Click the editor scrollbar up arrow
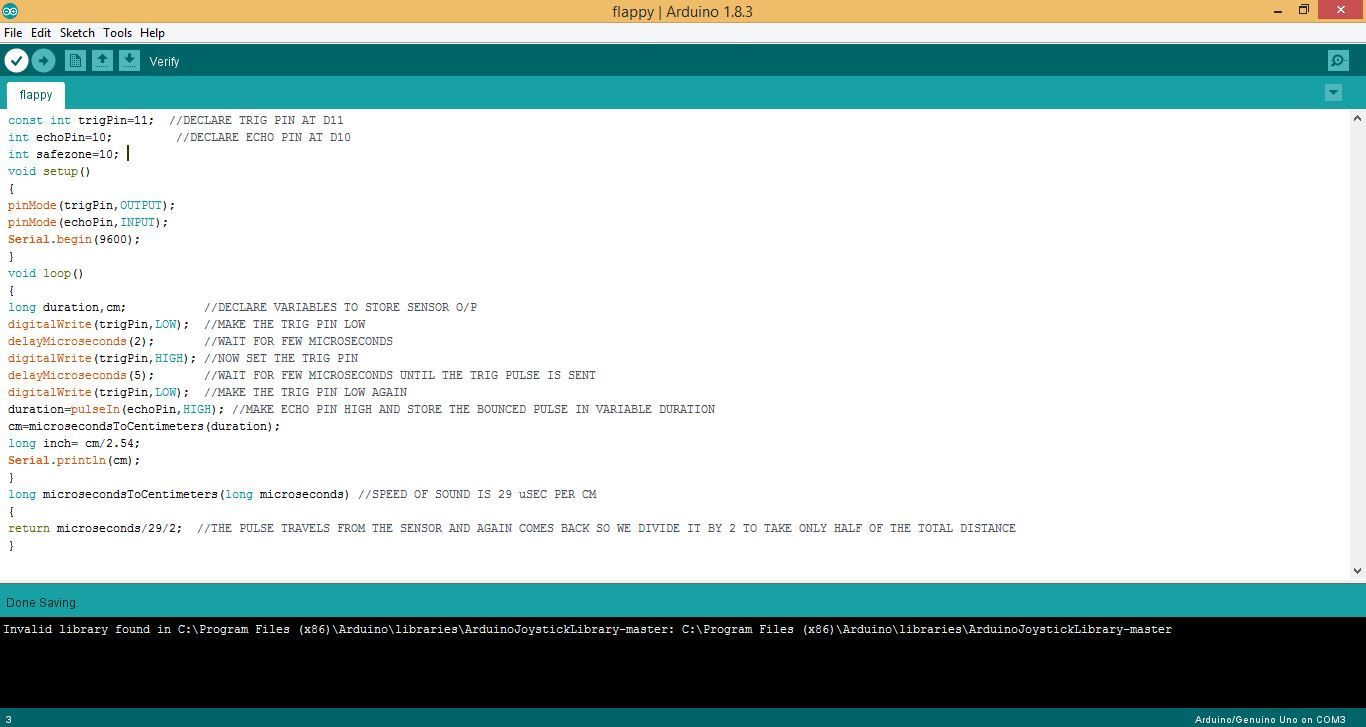 coord(1357,119)
